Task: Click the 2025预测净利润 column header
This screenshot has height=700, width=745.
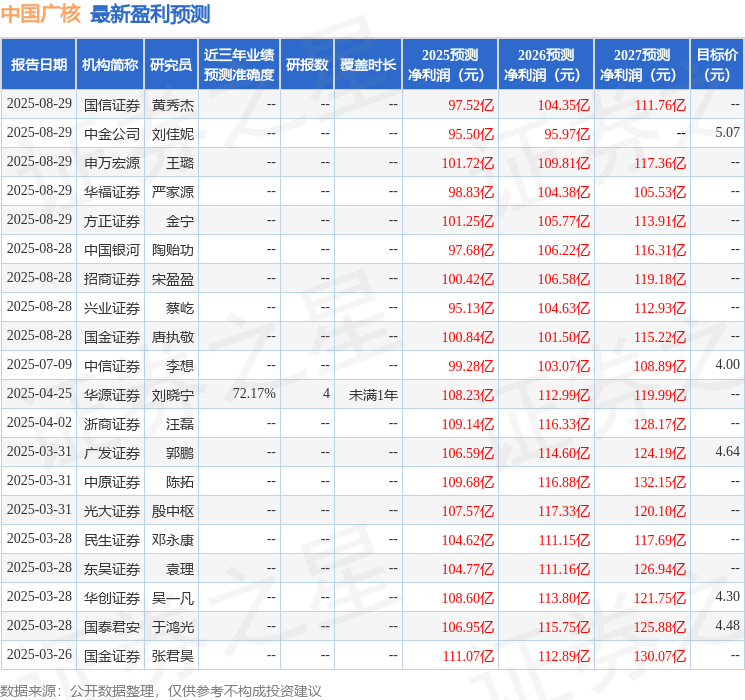Action: [x=450, y=65]
